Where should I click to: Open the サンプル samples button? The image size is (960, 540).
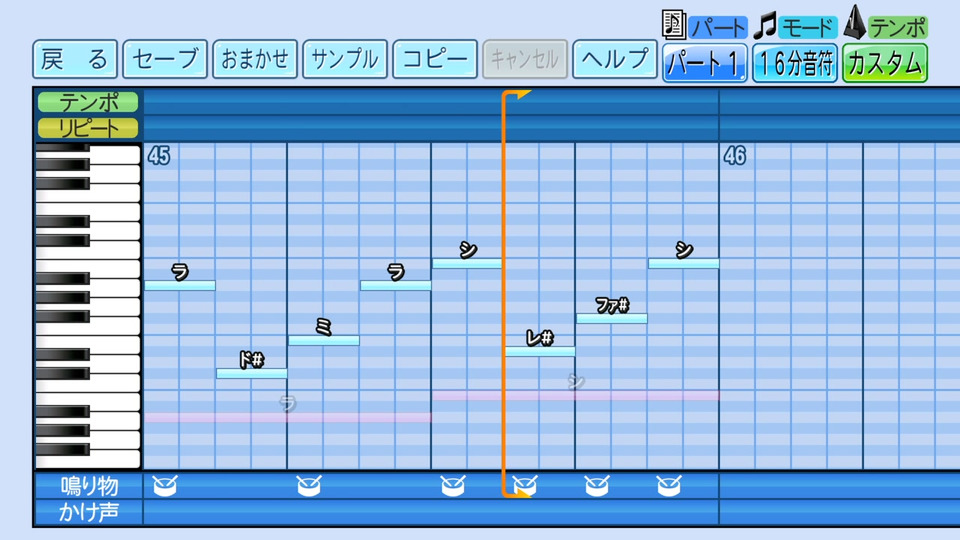coord(345,59)
